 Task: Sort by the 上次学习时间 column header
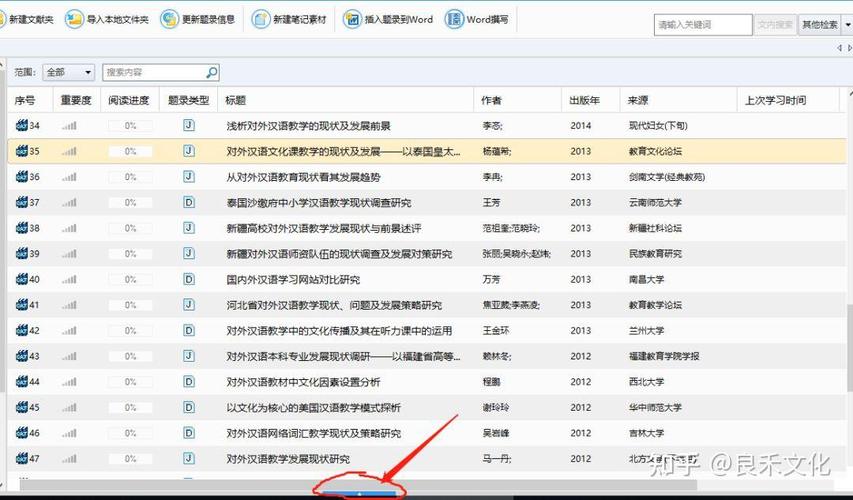coord(775,100)
